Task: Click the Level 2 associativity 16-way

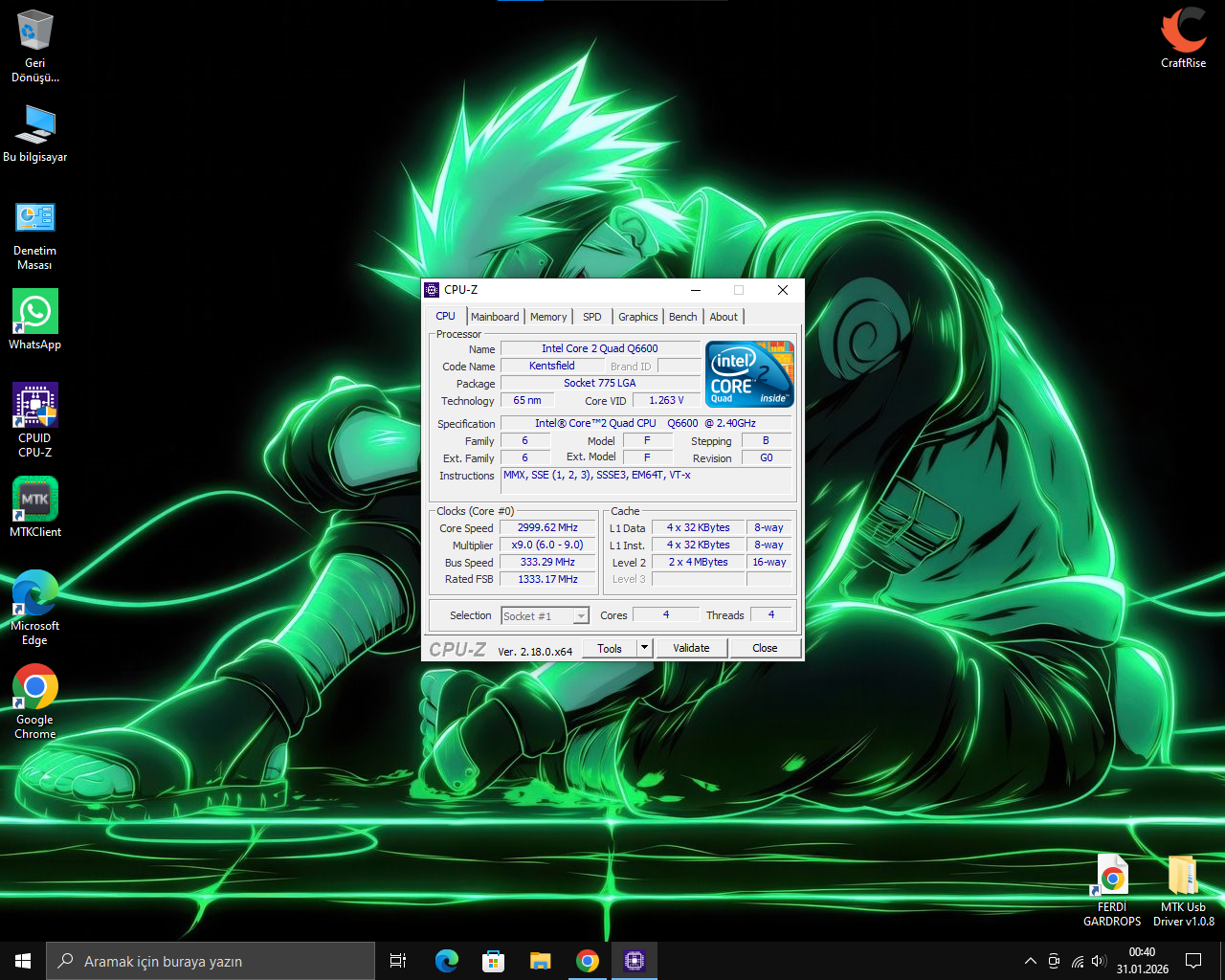Action: 769,562
